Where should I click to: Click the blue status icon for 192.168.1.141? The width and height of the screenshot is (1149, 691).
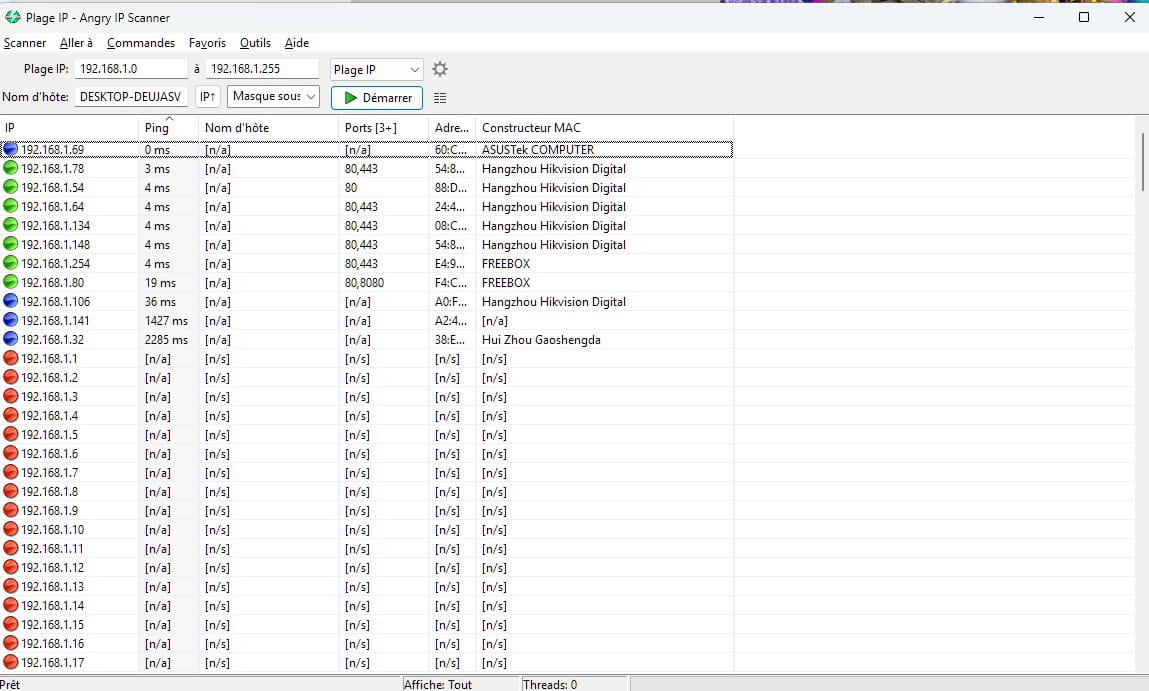[x=10, y=320]
